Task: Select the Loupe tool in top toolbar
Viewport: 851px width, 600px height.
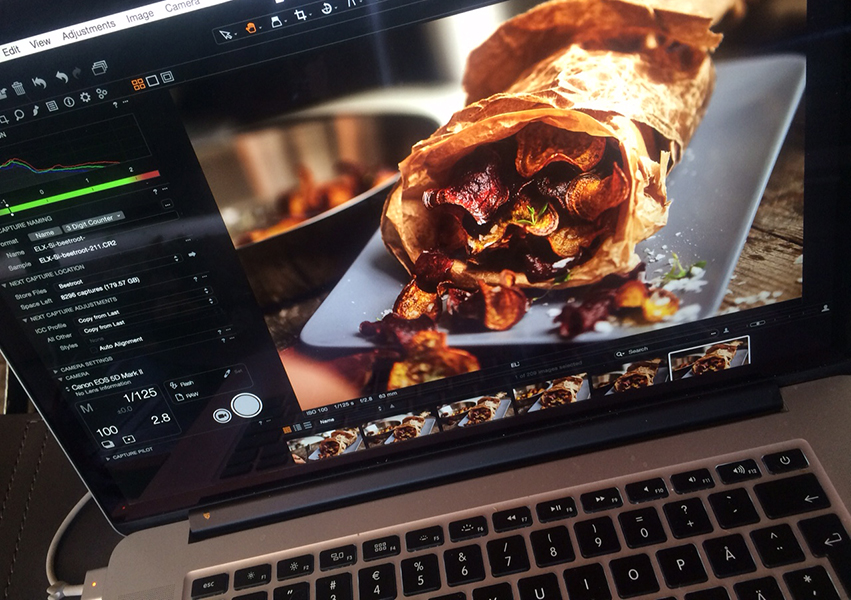Action: (x=276, y=21)
